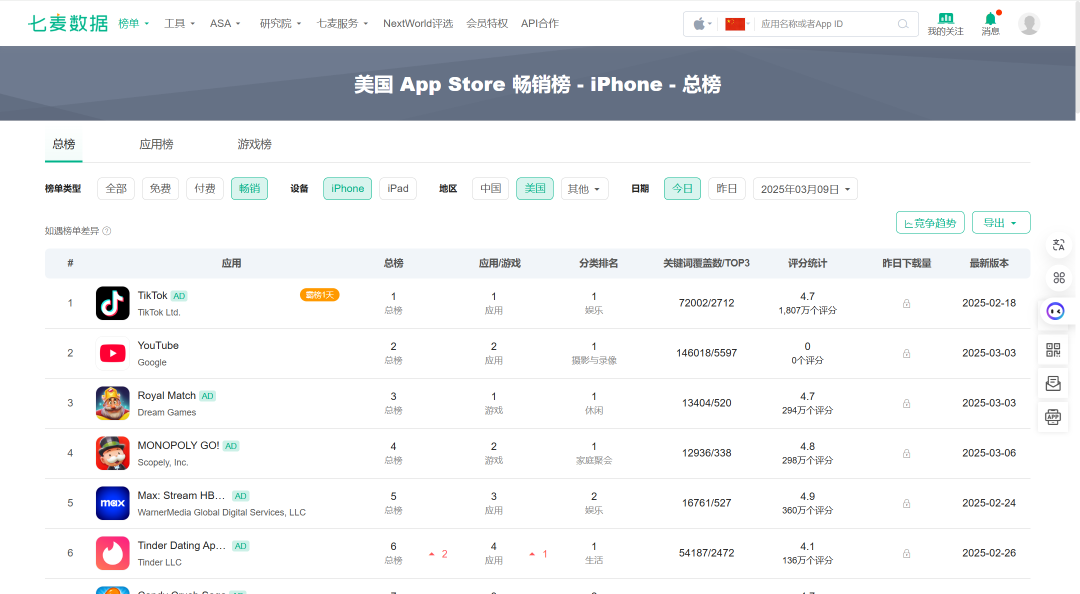Click the 竞争趋势 button

930,223
